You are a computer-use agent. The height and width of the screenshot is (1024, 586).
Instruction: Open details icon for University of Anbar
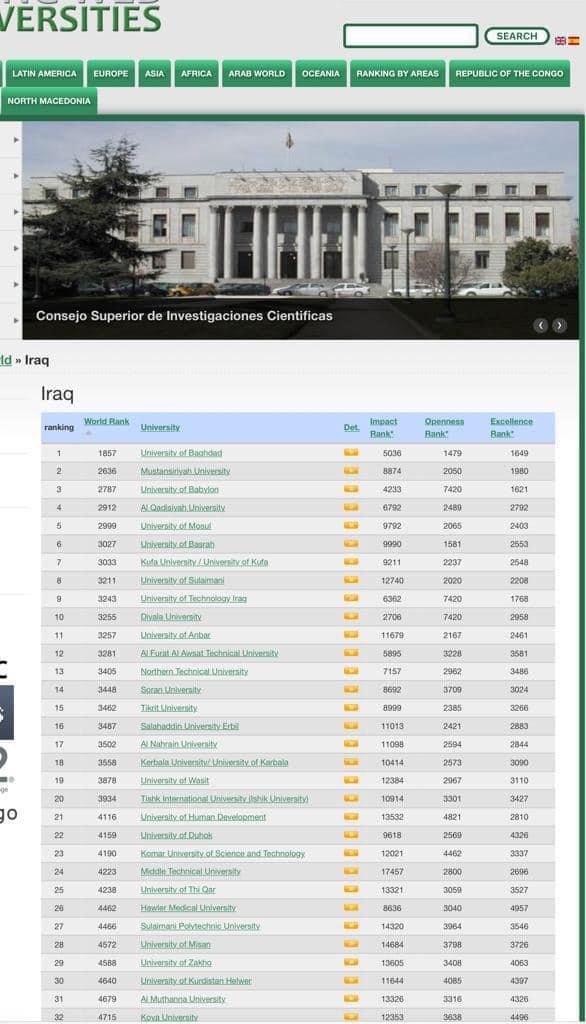[351, 635]
